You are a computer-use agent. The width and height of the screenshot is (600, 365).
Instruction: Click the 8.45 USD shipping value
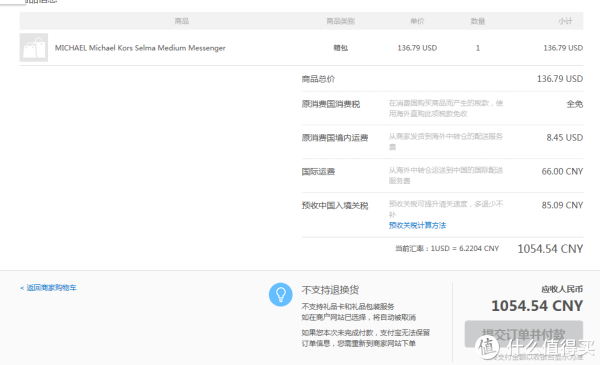(564, 138)
